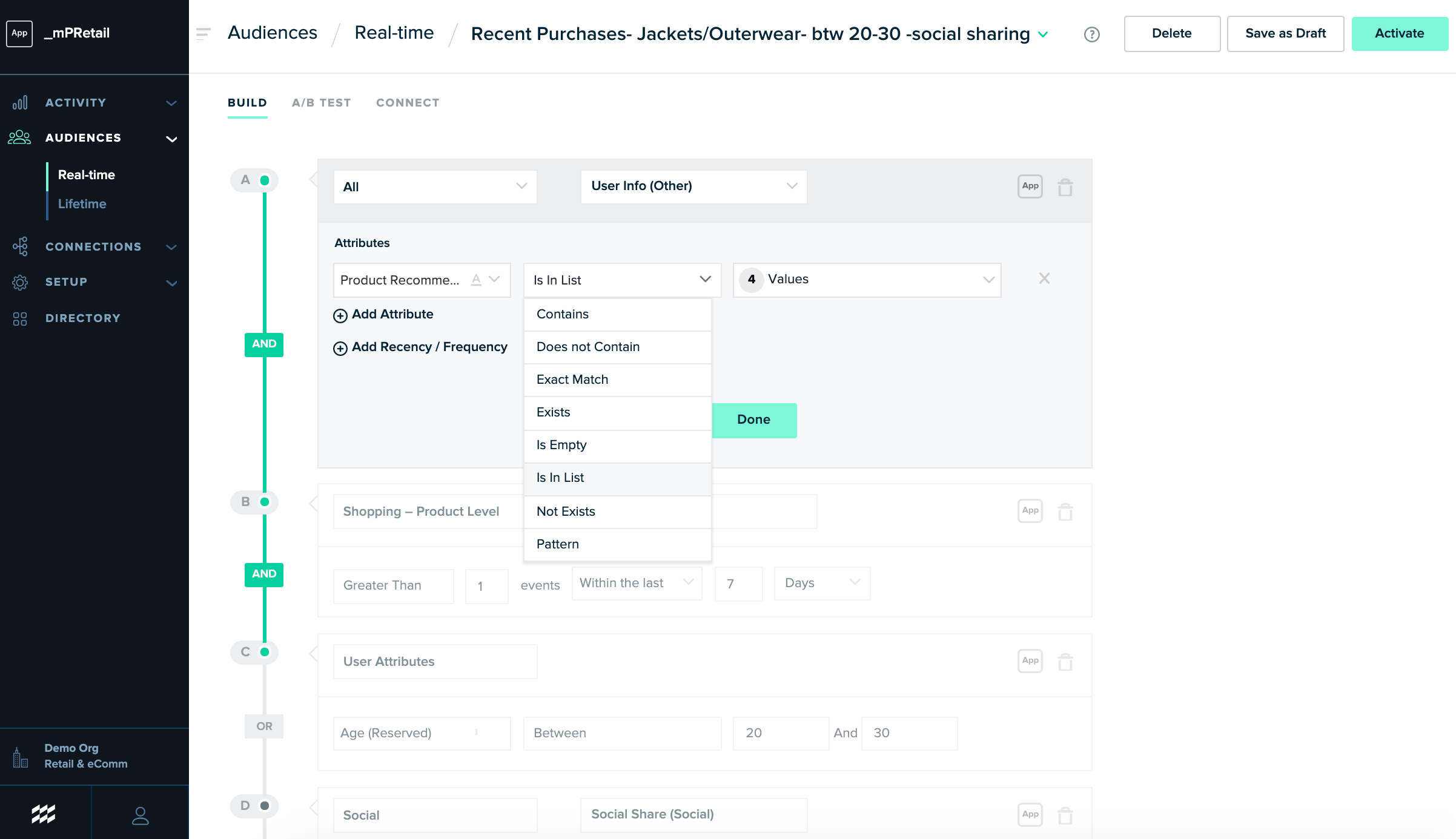Open the user profile icon at bottom
The image size is (1456, 839).
[140, 815]
